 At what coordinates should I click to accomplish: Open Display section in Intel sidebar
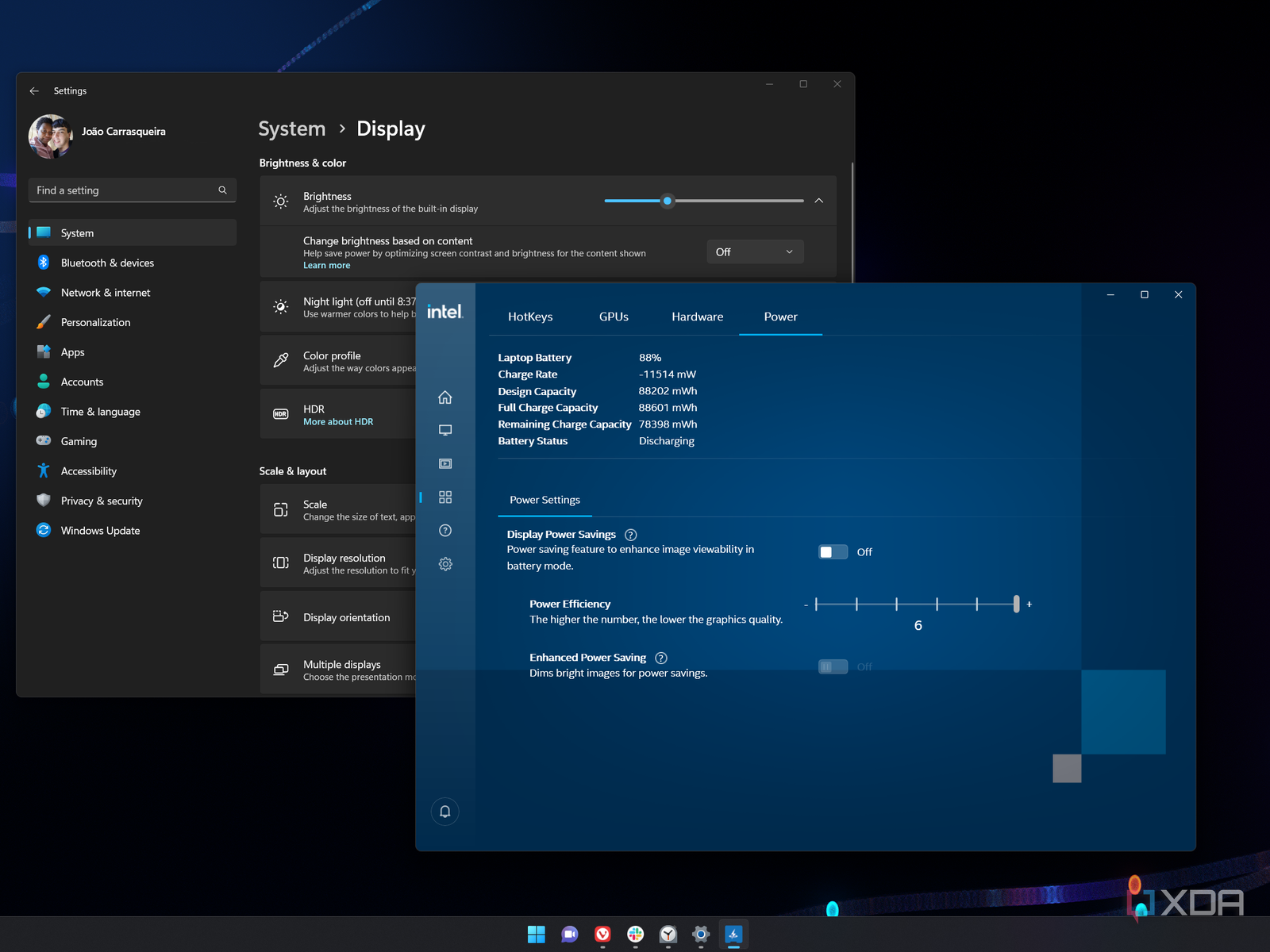pos(445,430)
